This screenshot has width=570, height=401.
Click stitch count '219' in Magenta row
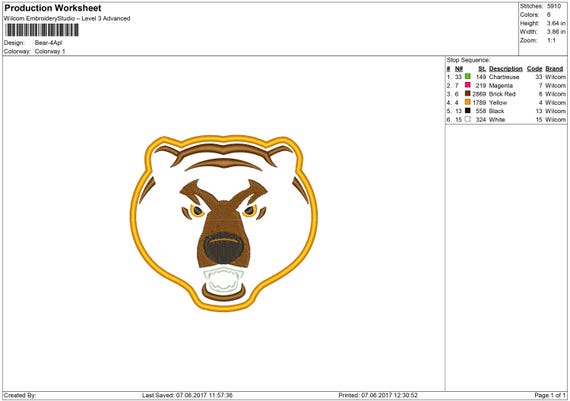point(481,86)
